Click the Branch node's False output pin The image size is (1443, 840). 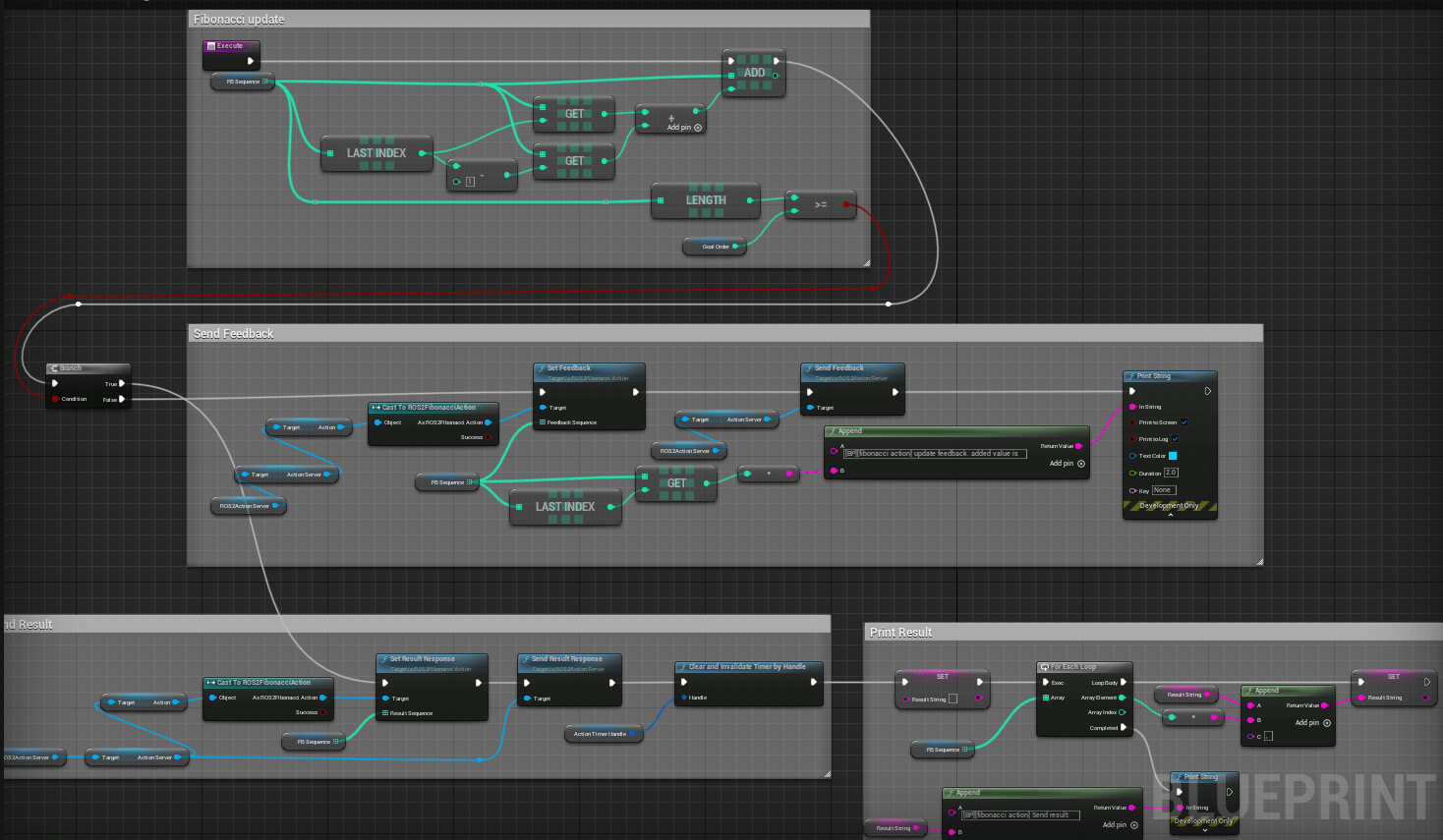(122, 399)
